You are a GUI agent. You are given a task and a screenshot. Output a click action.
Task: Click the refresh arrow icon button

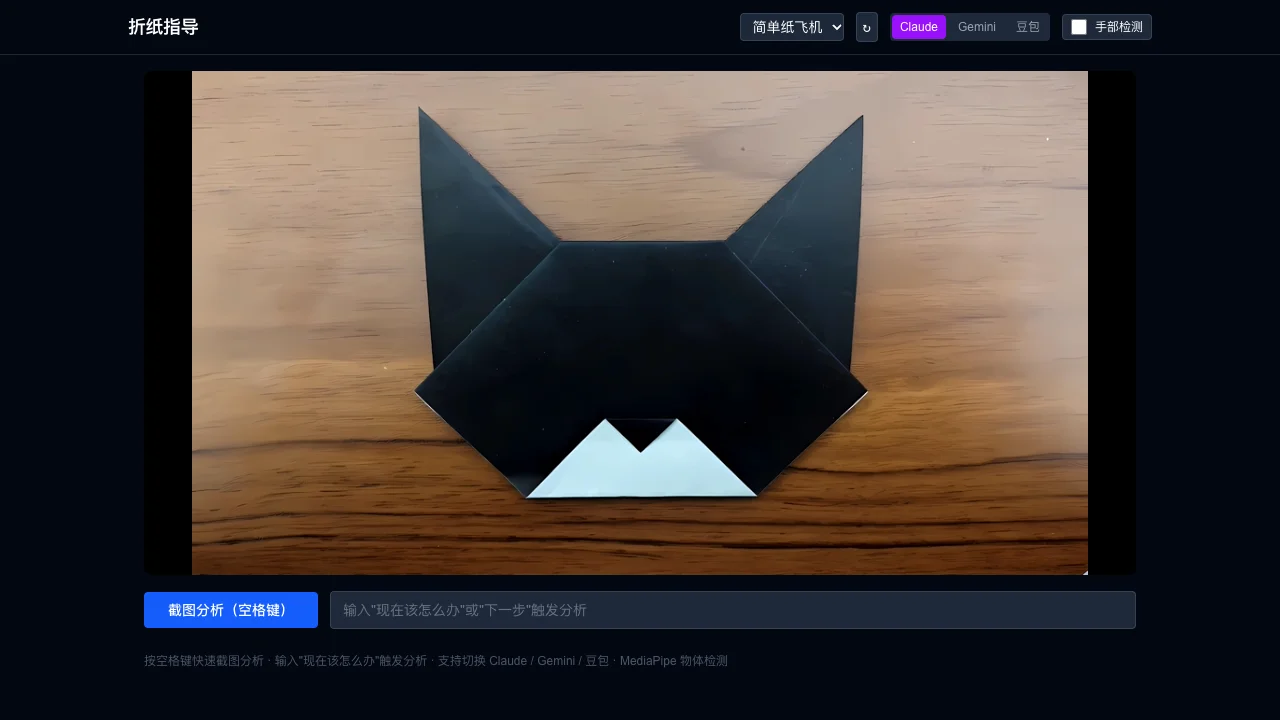pyautogui.click(x=867, y=27)
